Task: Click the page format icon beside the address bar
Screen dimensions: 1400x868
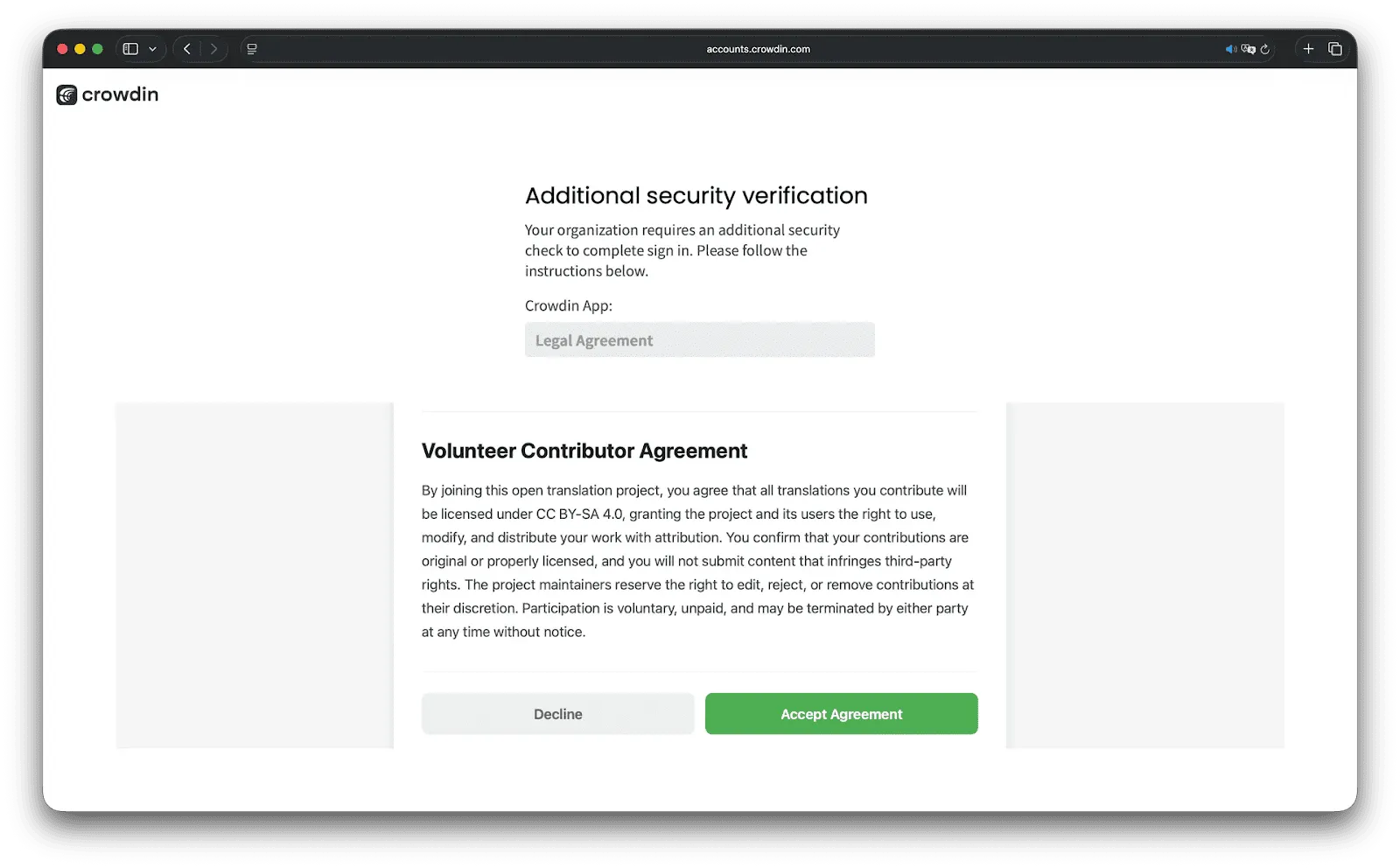Action: pos(252,48)
